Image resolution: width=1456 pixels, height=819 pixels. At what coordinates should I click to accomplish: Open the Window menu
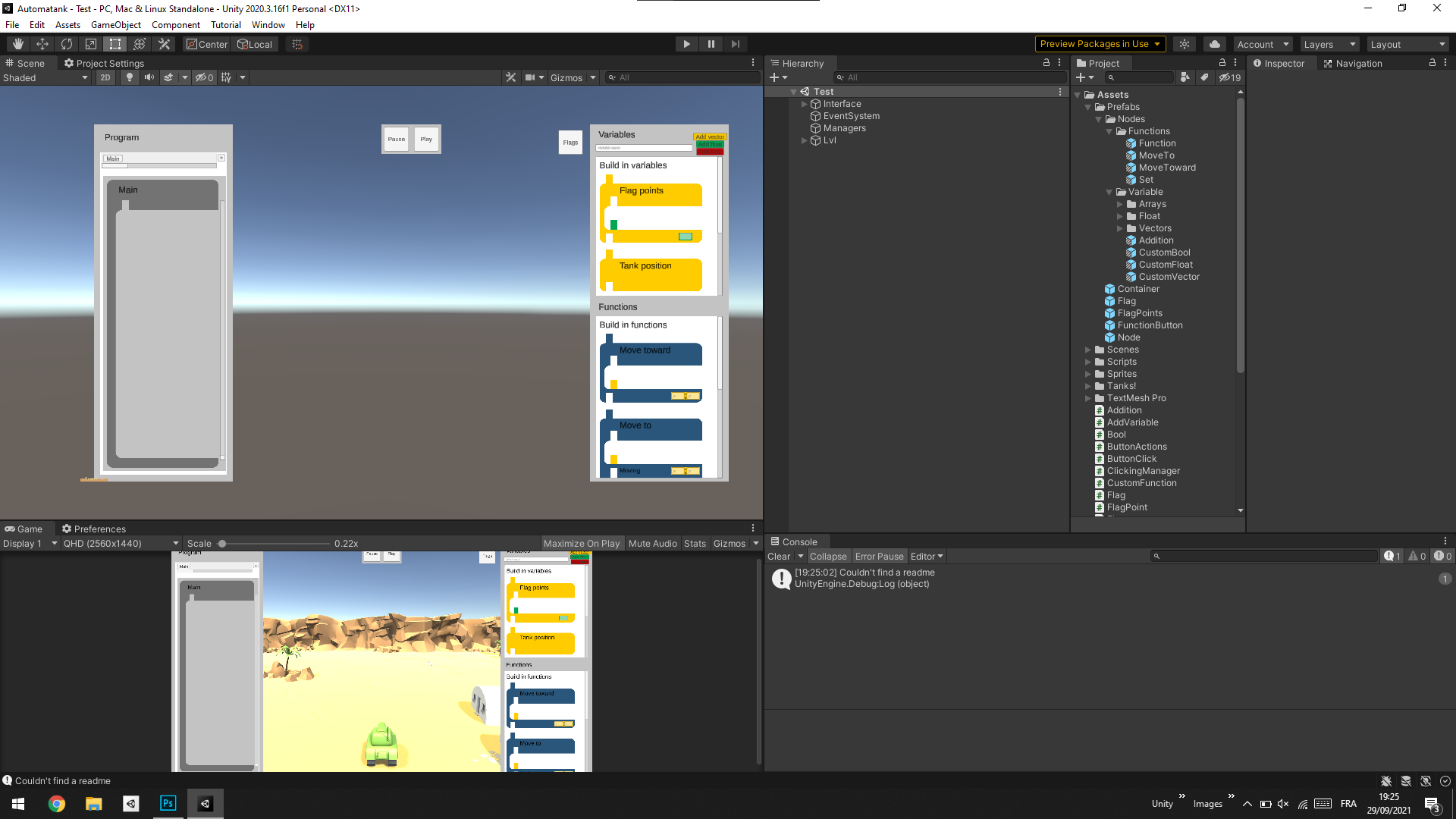coord(268,25)
